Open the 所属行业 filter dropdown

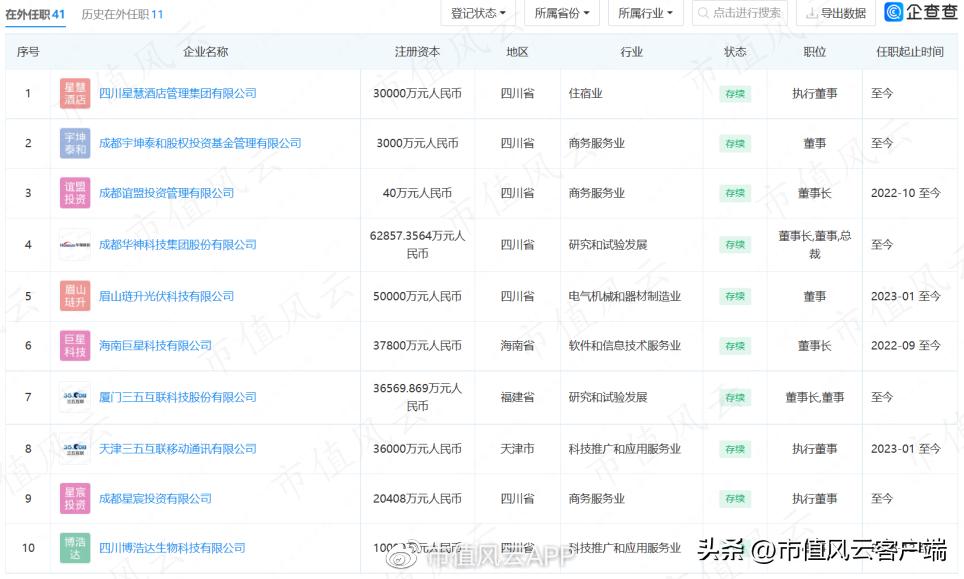[646, 13]
